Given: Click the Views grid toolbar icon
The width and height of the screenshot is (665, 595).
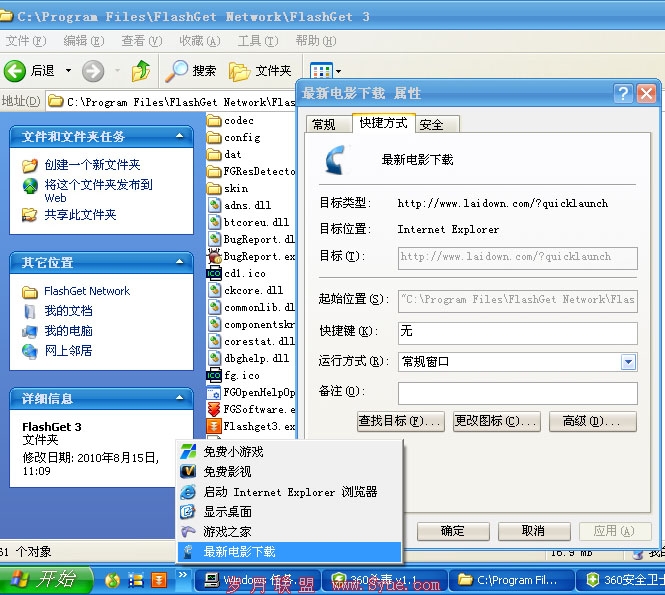Looking at the screenshot, I should [321, 71].
